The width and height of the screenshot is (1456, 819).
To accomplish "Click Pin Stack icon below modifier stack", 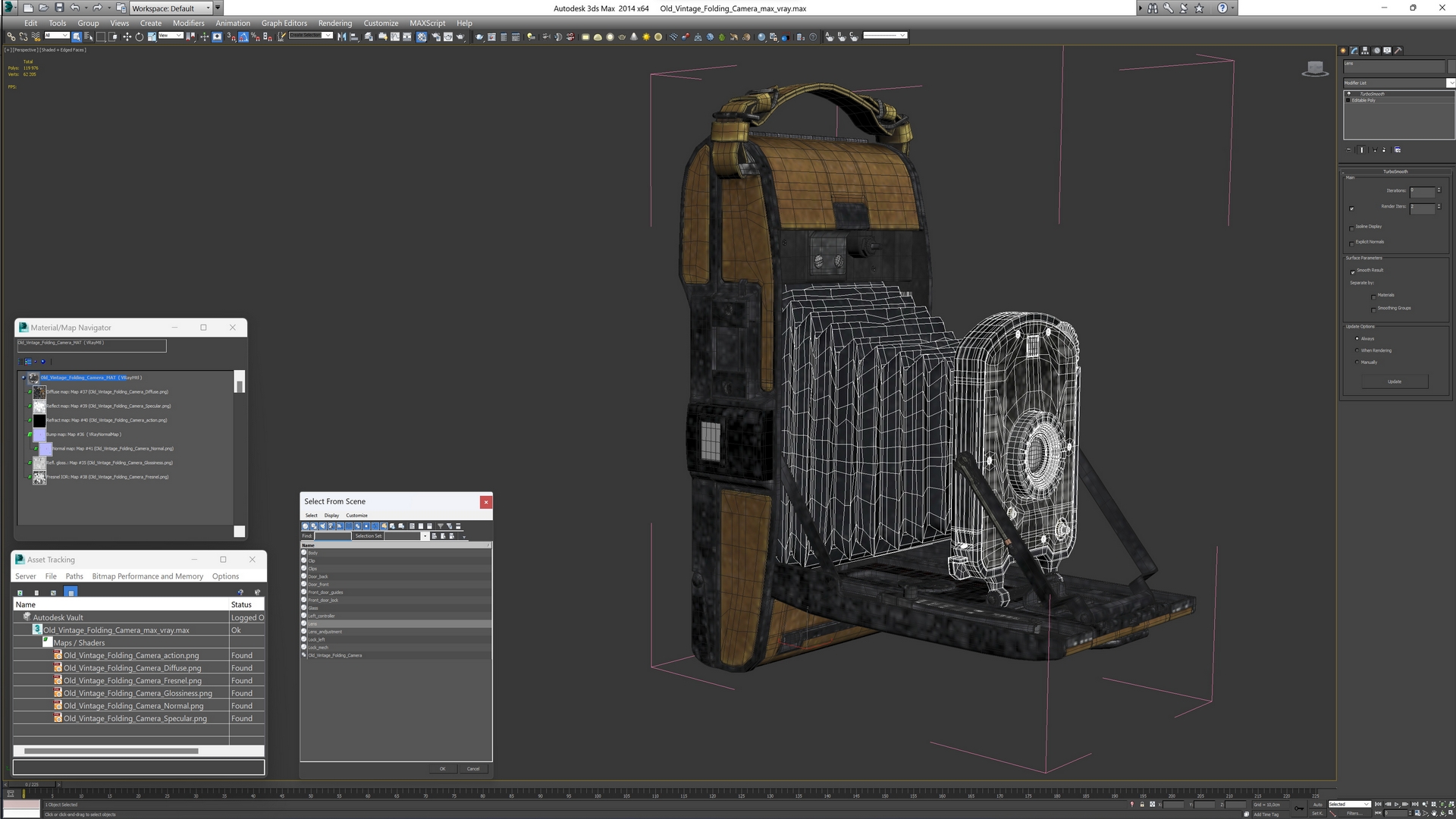I will click(1348, 150).
